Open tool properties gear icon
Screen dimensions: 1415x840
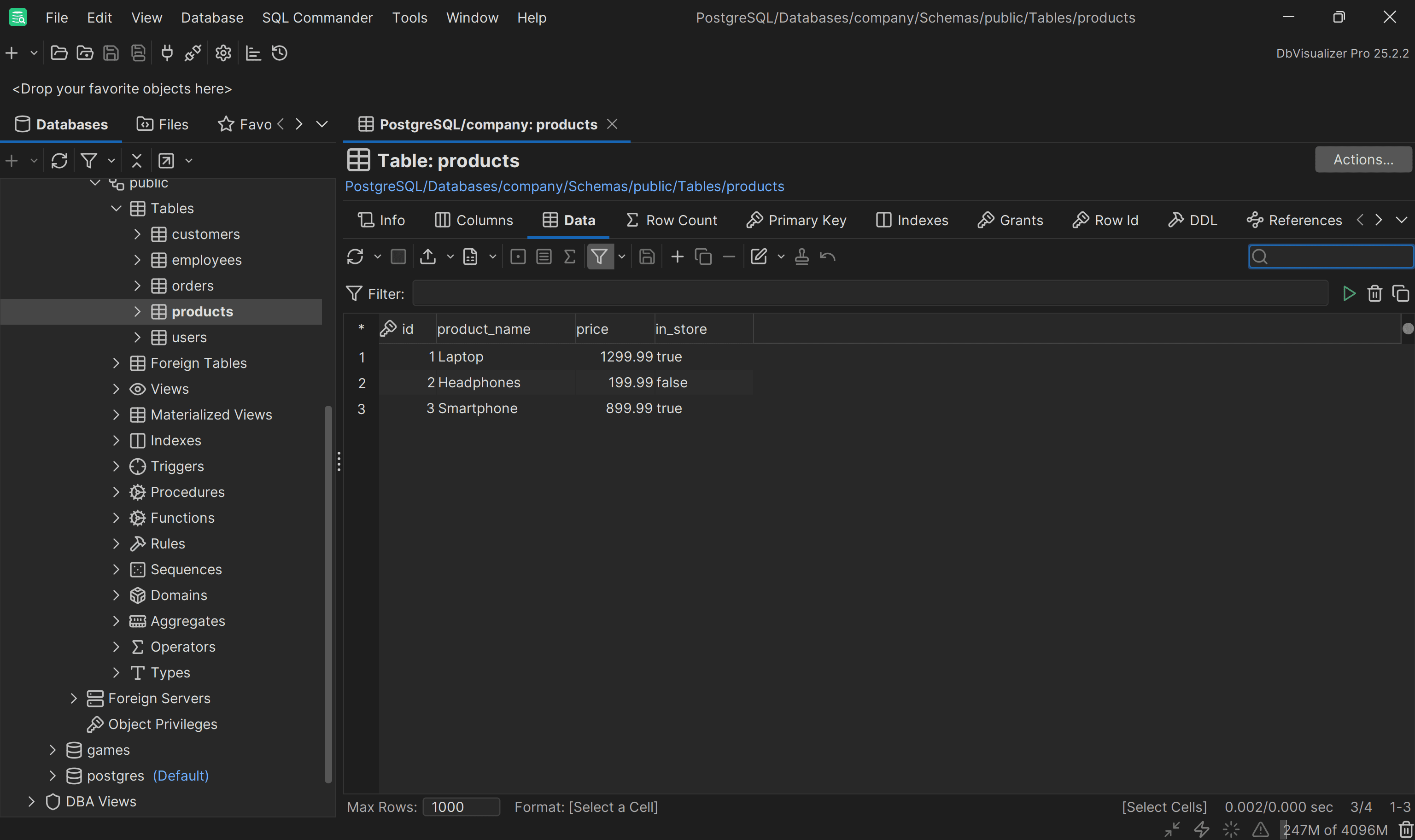point(223,53)
